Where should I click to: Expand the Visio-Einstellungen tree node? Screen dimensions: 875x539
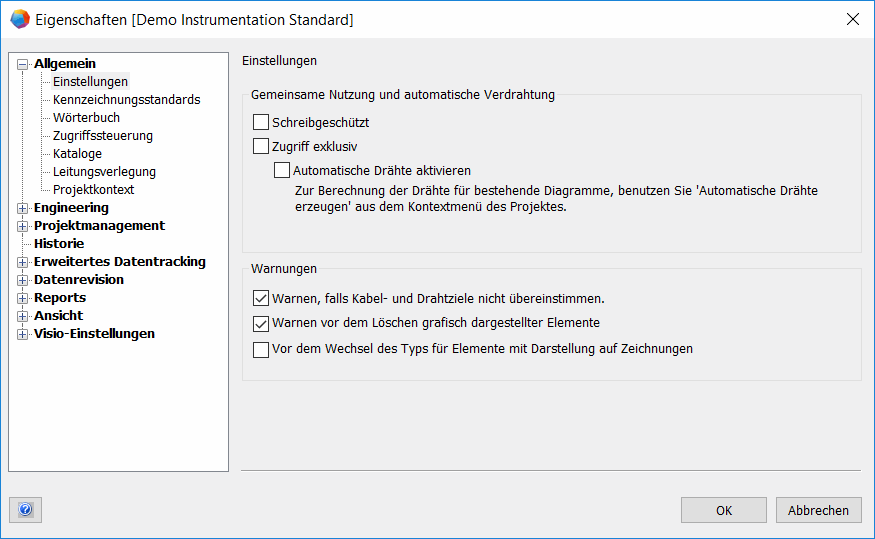22,334
